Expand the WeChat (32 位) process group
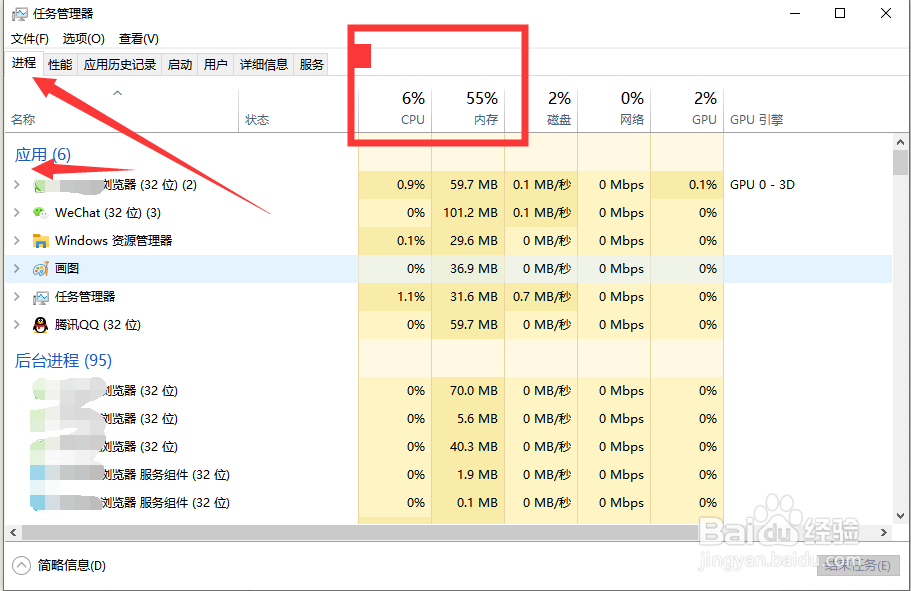Screen dimensions: 911x591 17,213
